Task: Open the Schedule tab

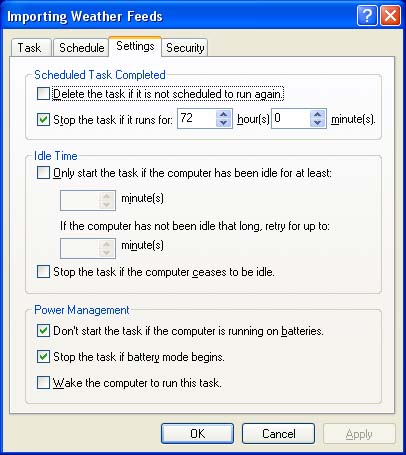Action: (81, 48)
